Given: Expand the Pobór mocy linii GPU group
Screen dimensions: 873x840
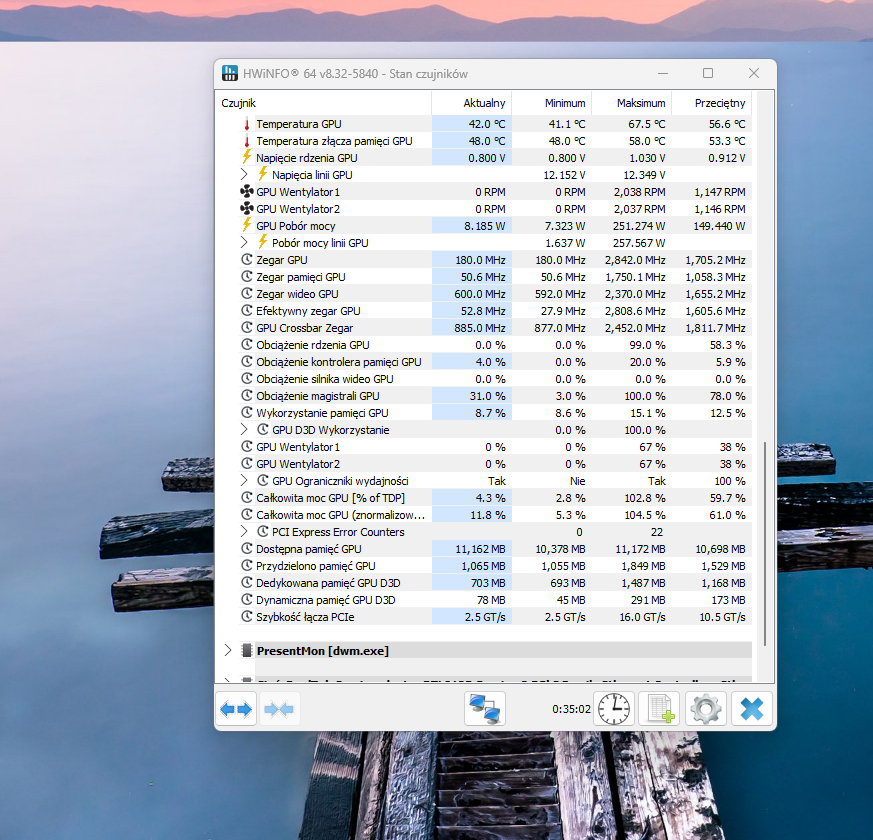Looking at the screenshot, I should 245,243.
